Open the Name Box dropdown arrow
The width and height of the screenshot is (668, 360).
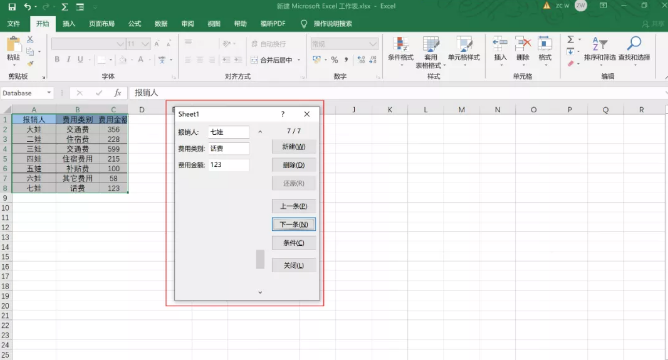click(x=49, y=93)
